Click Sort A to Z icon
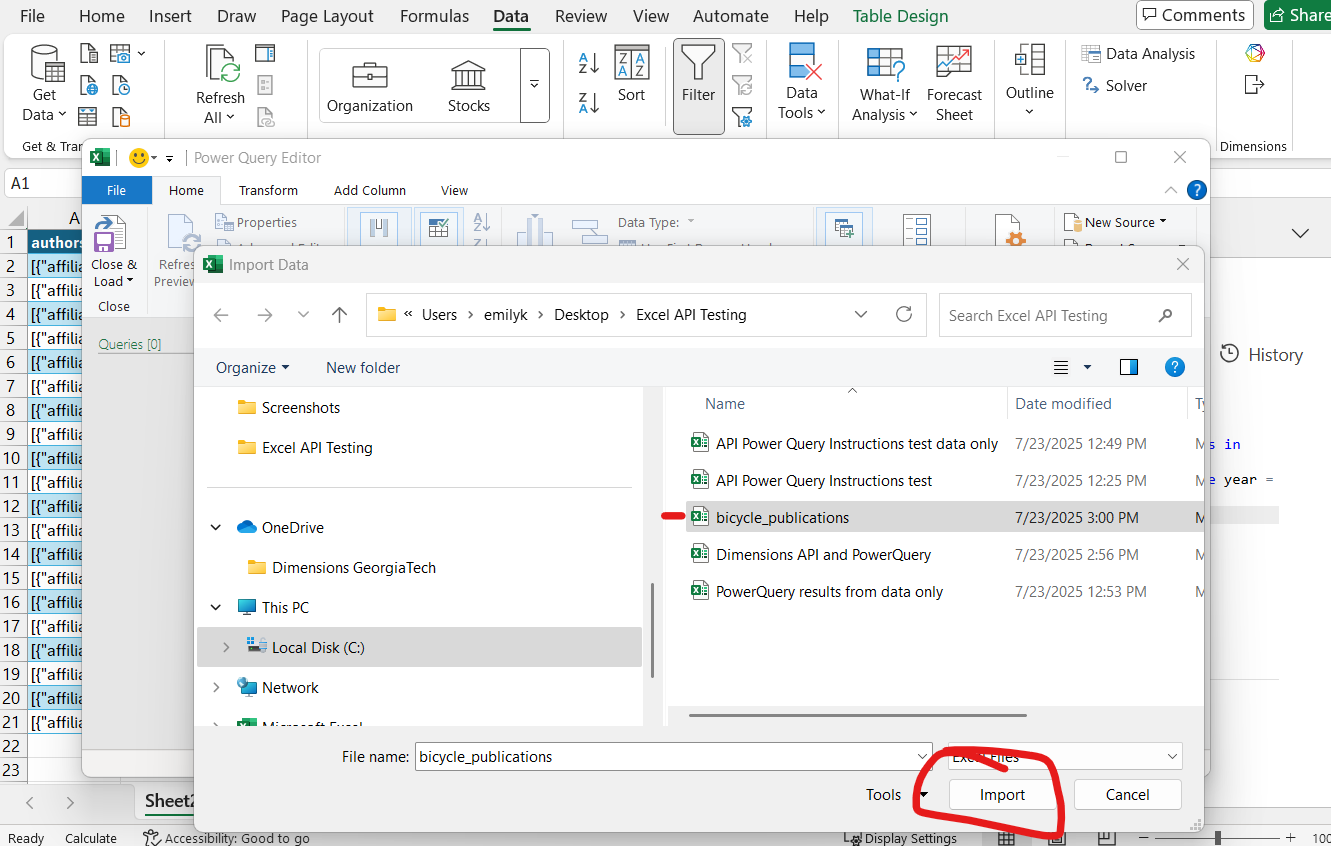The height and width of the screenshot is (846, 1331). tap(589, 64)
